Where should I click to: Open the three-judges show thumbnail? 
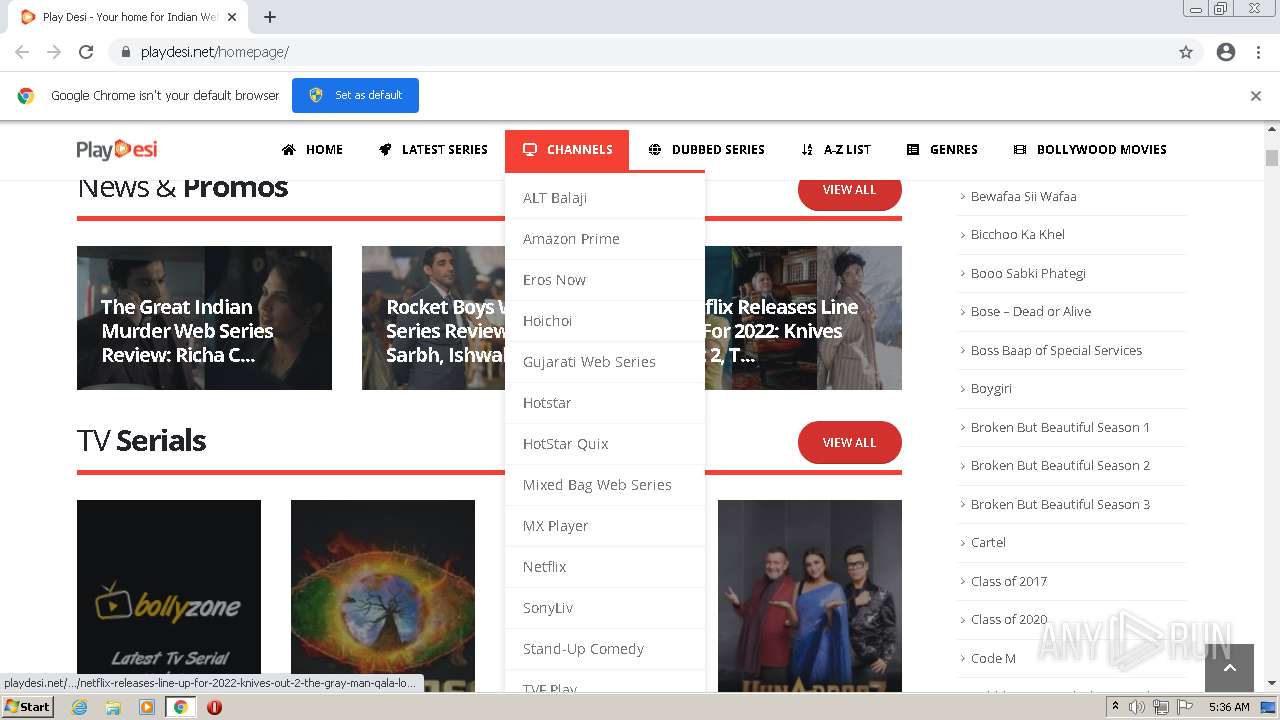point(810,596)
